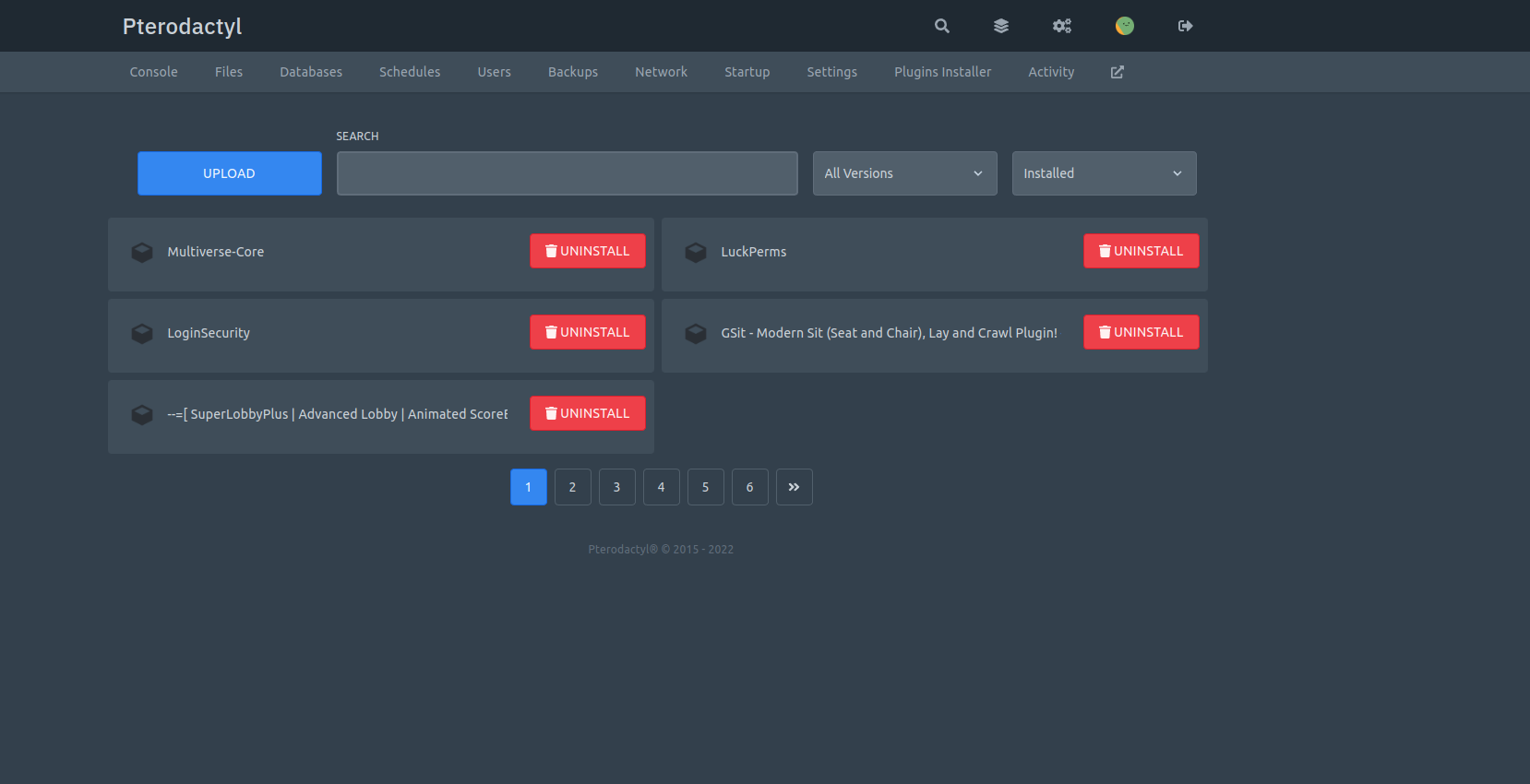Screen dimensions: 1530x784
Task: Switch to the Network tab
Action: click(661, 72)
